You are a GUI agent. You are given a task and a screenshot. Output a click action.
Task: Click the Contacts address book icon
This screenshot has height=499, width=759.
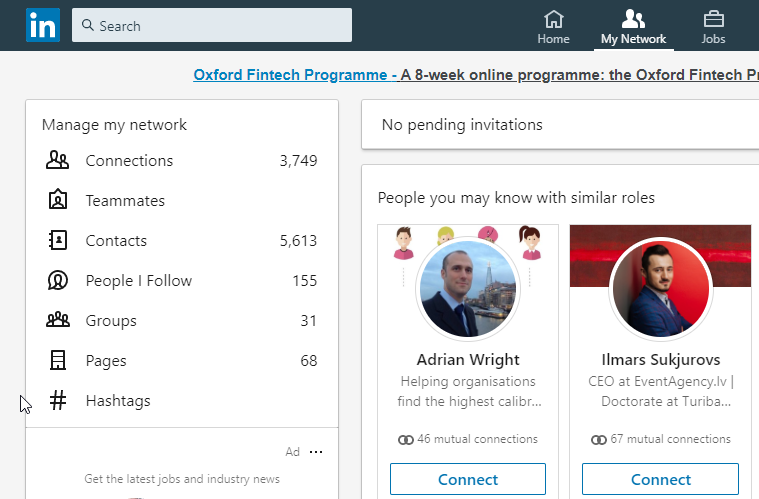58,241
